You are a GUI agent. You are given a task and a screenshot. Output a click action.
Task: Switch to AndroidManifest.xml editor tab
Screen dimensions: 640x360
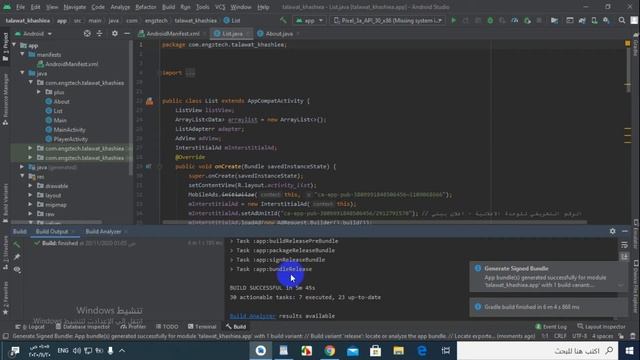point(173,33)
